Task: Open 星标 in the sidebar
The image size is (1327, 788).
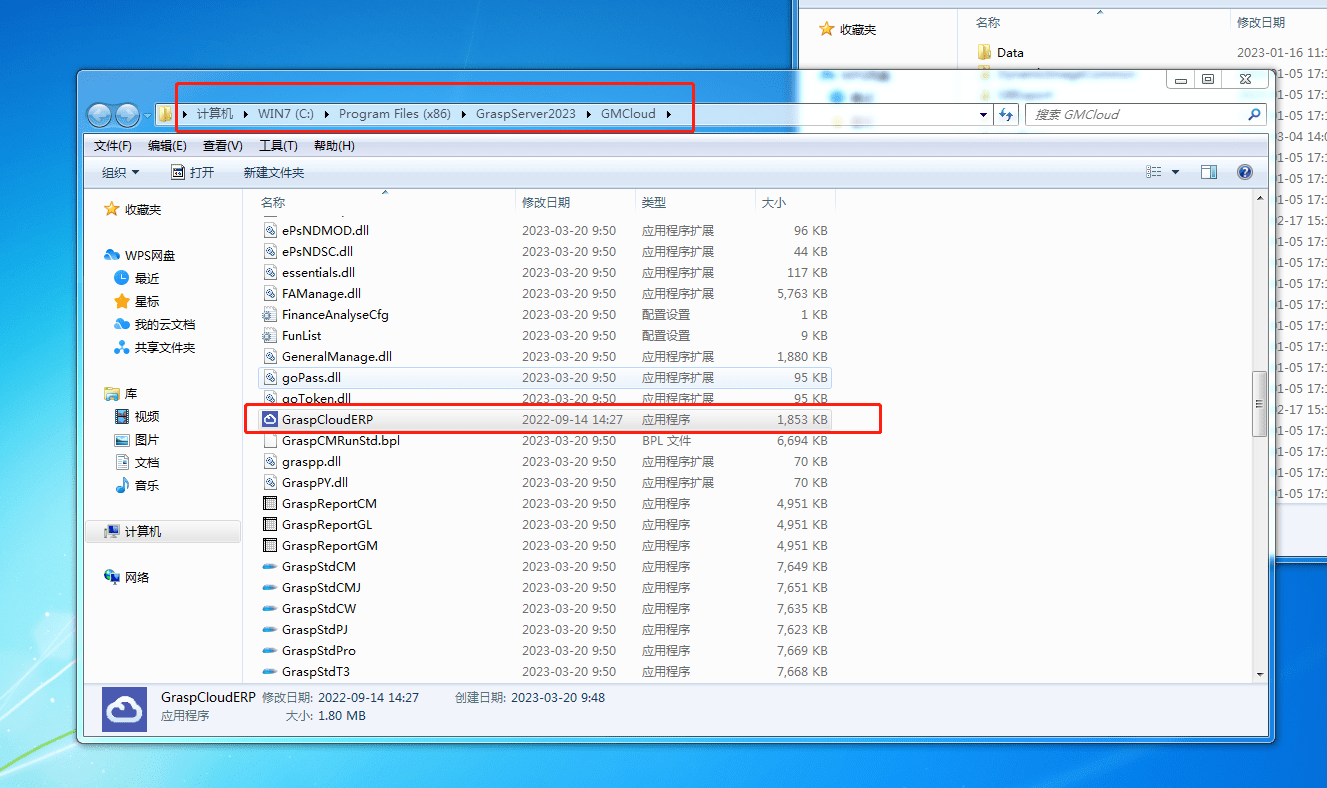Action: click(147, 302)
